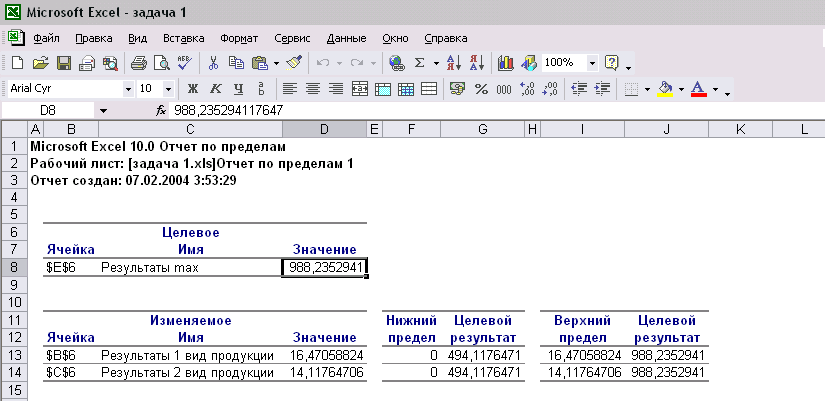The height and width of the screenshot is (401, 825).
Task: Toggle bold Ж formatting
Action: 193,89
